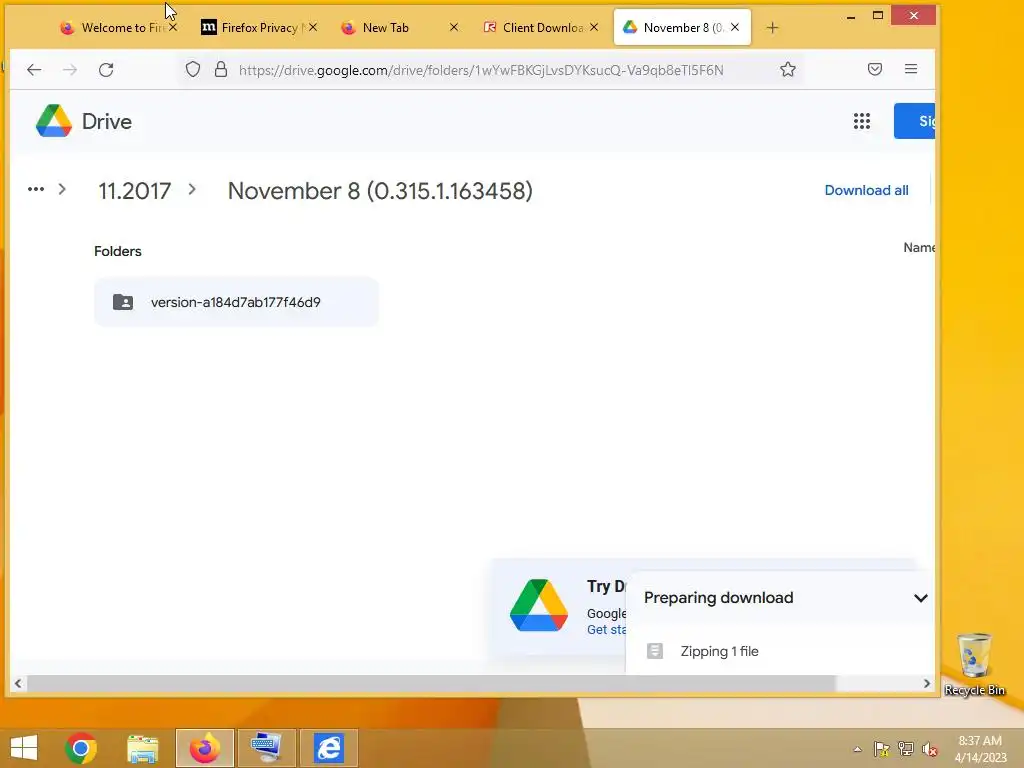Open the 11.2017 breadcrumb folder

click(135, 191)
